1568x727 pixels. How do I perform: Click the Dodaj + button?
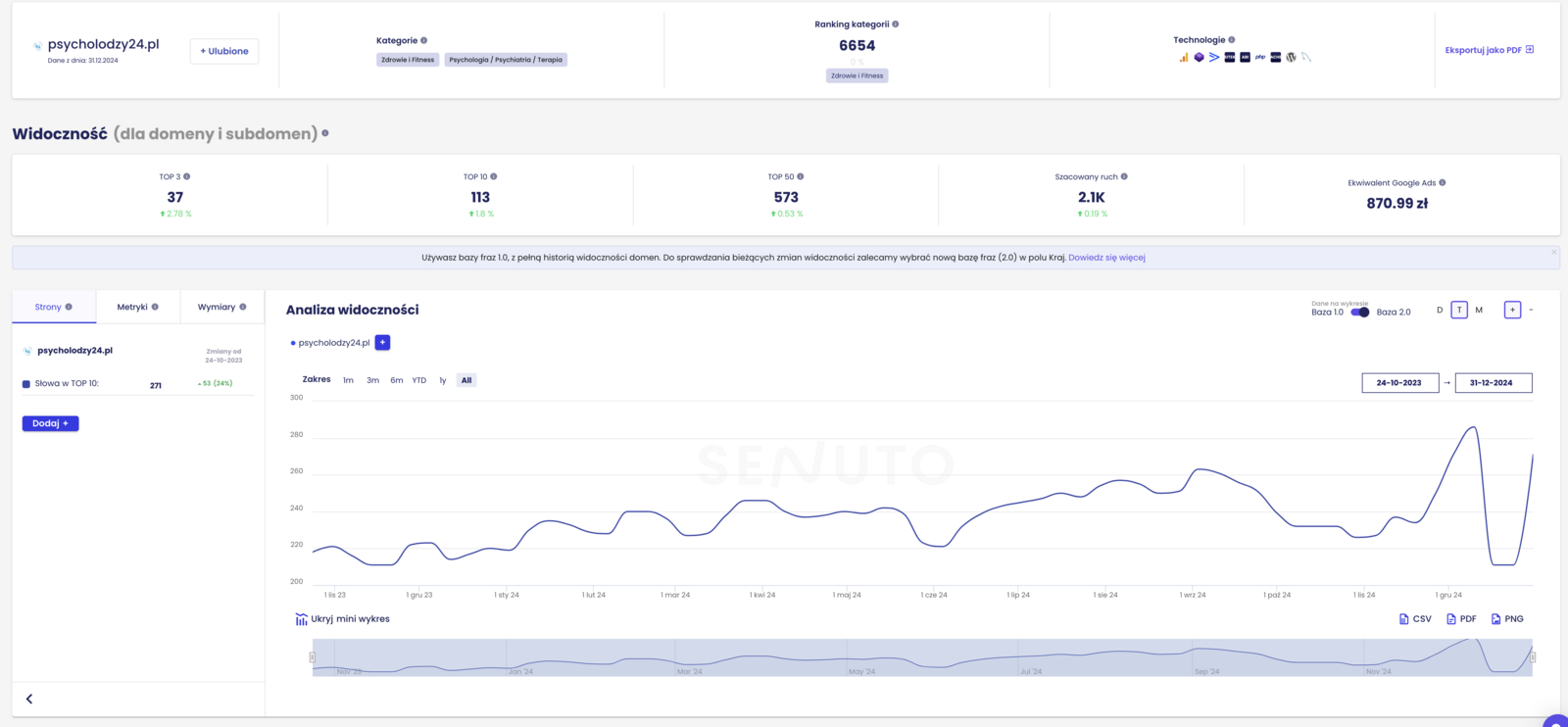click(51, 423)
